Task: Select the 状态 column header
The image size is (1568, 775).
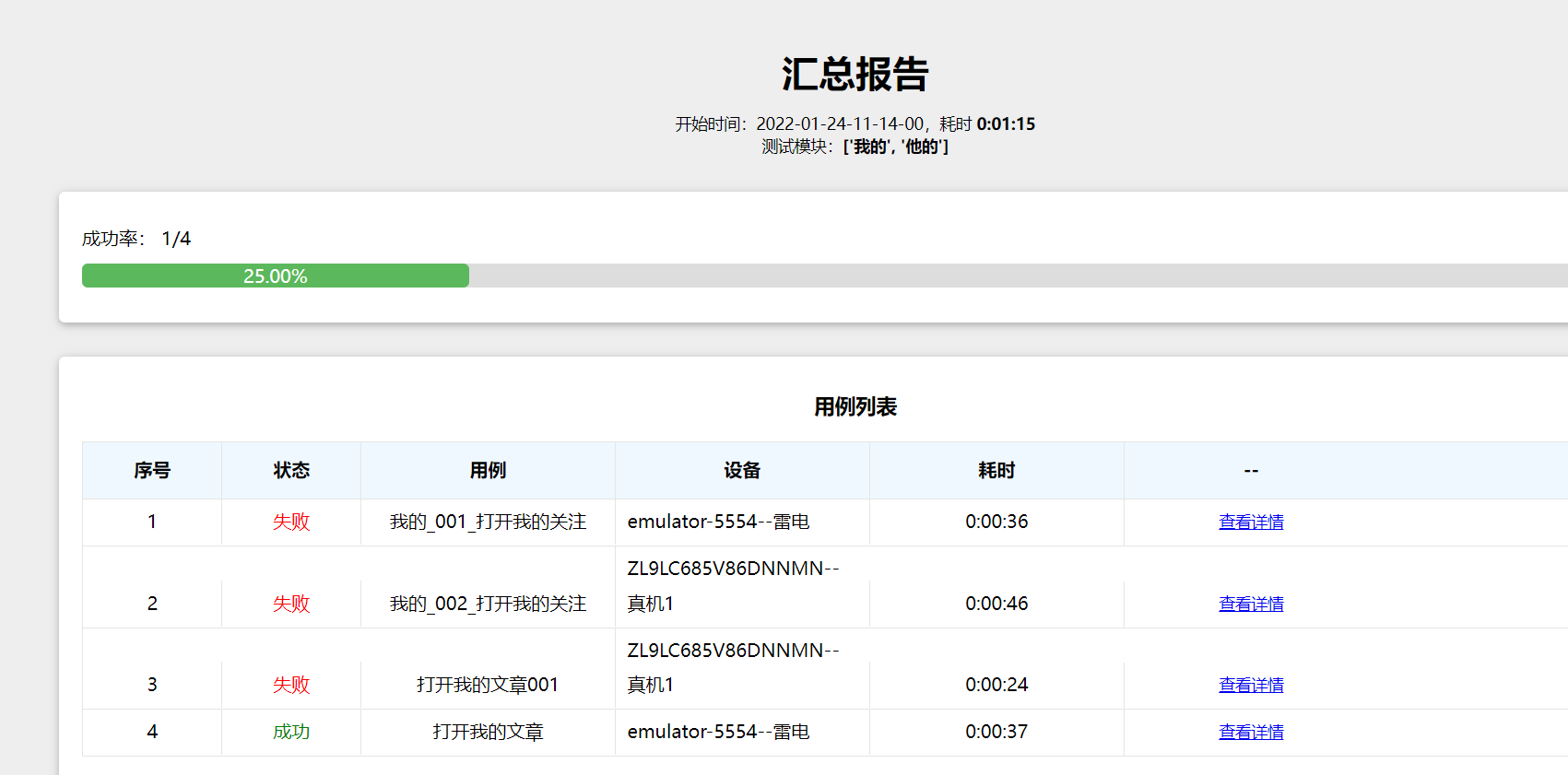Action: tap(291, 470)
